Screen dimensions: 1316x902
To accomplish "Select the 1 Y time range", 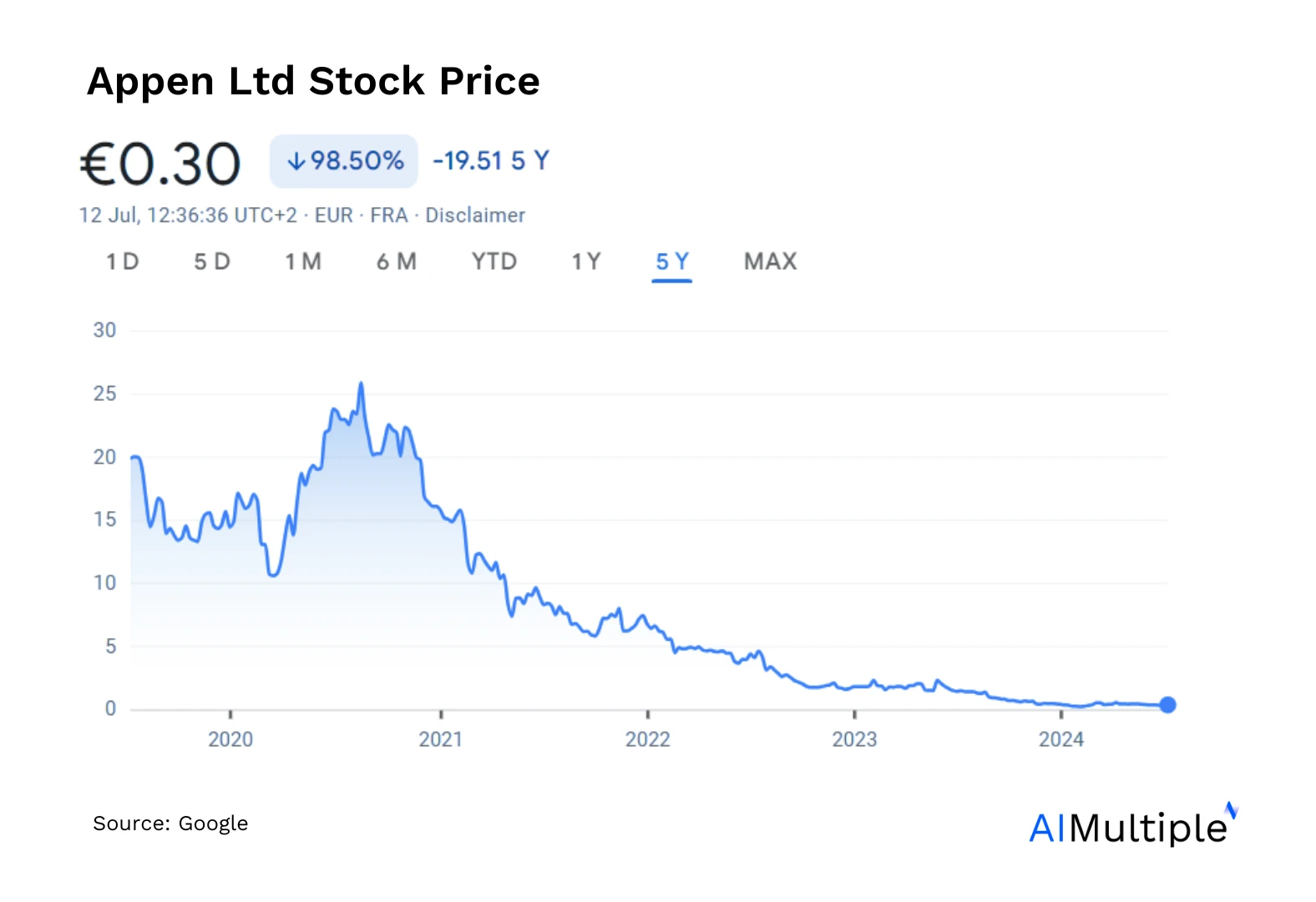I will point(586,262).
